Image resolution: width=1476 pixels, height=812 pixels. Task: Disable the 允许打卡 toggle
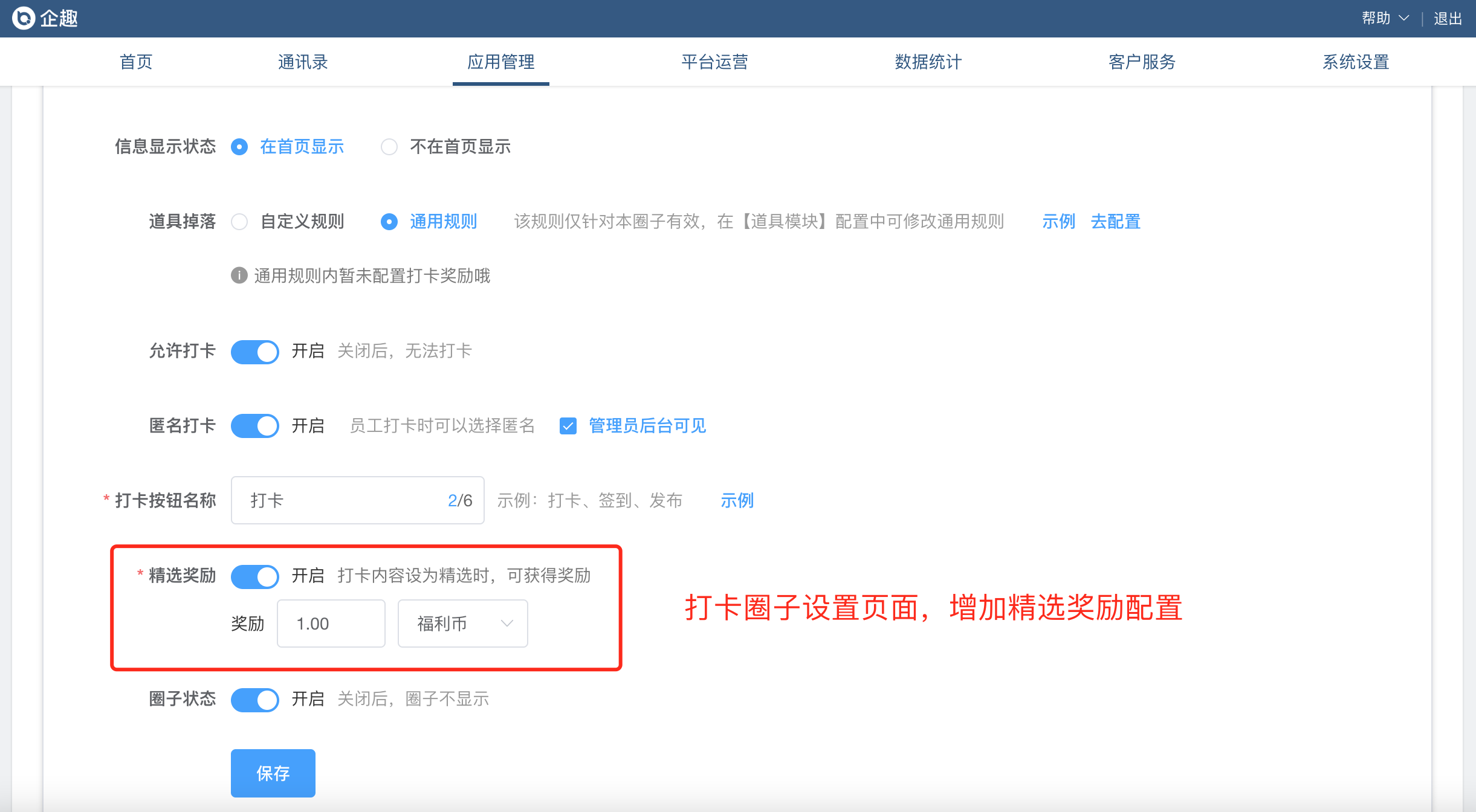pyautogui.click(x=255, y=351)
